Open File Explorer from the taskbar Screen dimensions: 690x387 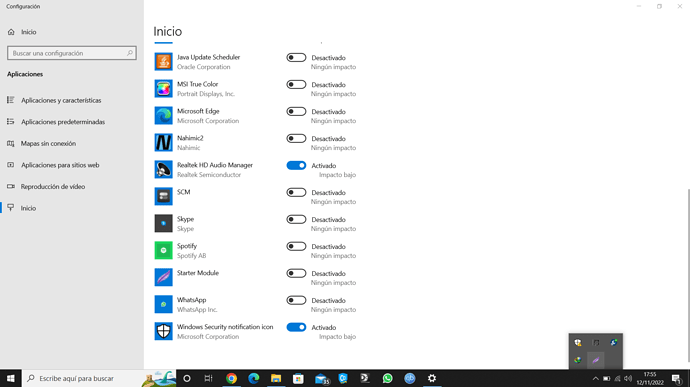[276, 378]
